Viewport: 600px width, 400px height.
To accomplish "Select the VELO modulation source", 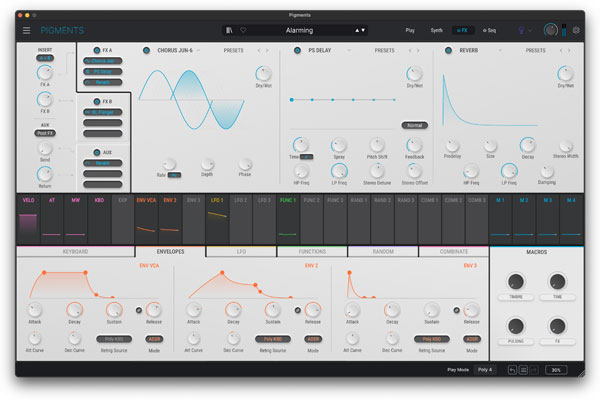I will (x=28, y=219).
